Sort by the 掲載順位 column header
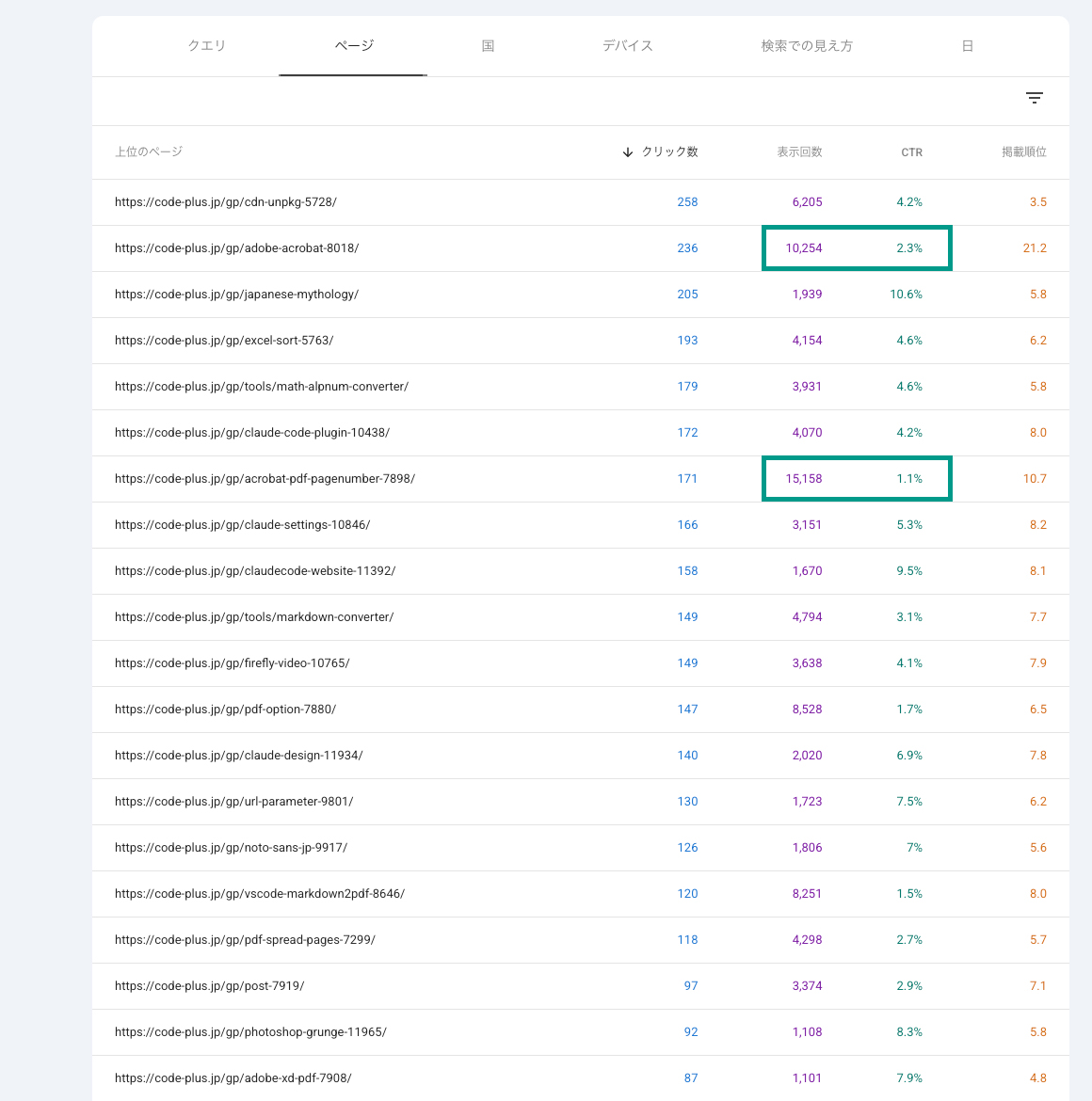This screenshot has width=1092, height=1101. point(1024,152)
